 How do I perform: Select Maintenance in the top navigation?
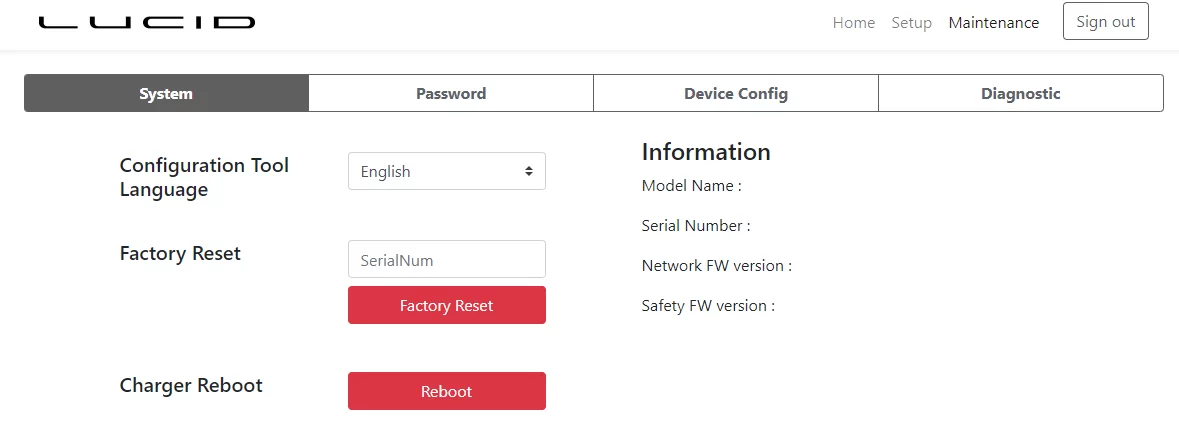coord(993,23)
